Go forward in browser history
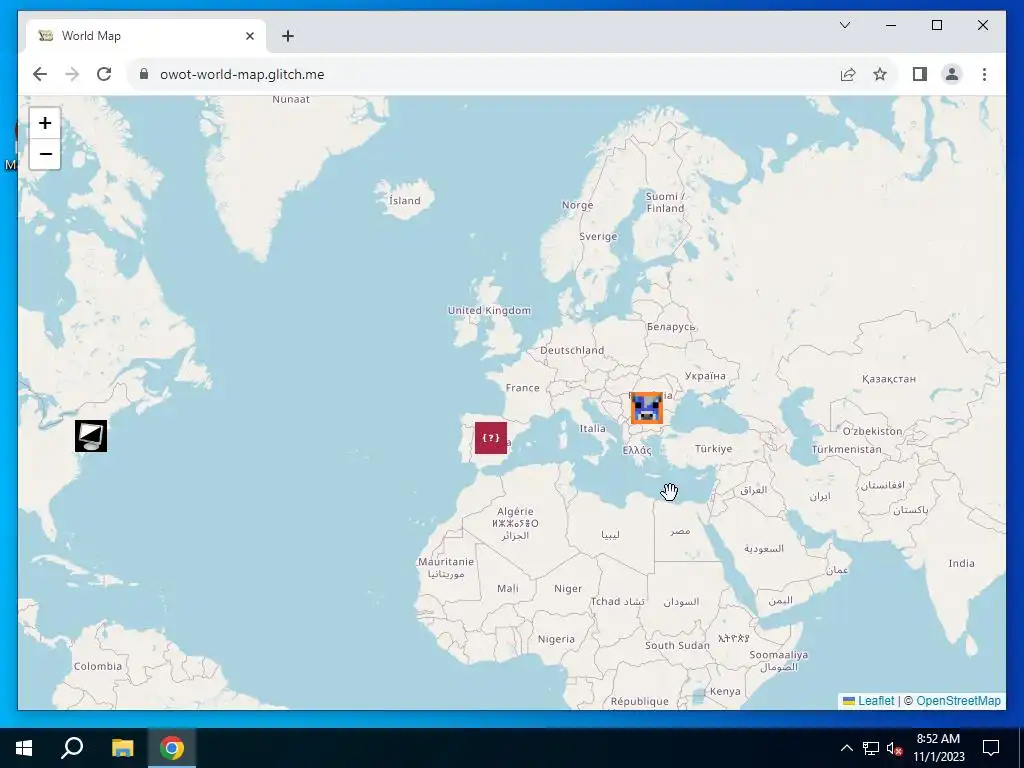 click(x=72, y=74)
